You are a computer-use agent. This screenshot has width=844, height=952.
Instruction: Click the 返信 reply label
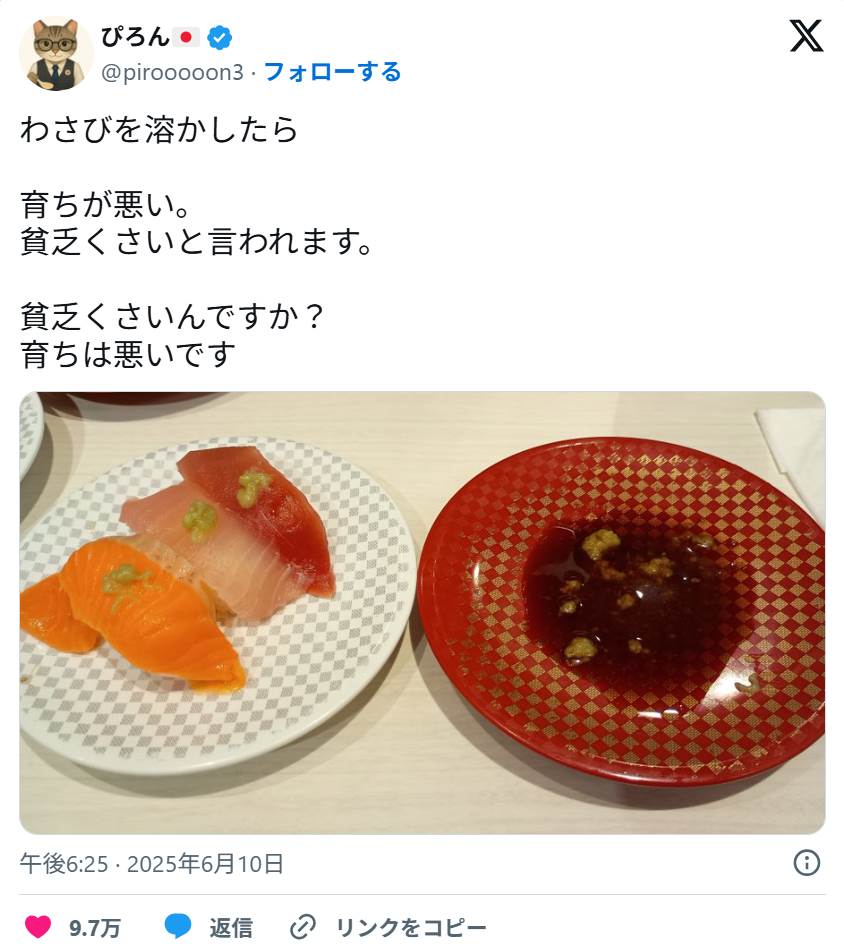click(x=231, y=928)
